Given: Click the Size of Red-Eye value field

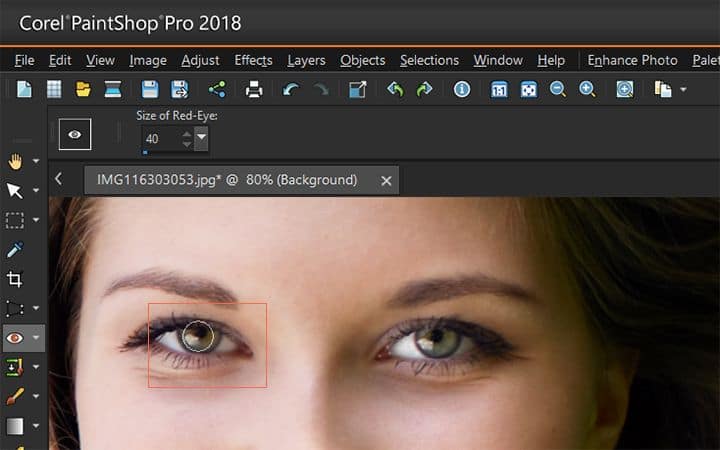Looking at the screenshot, I should click(161, 139).
